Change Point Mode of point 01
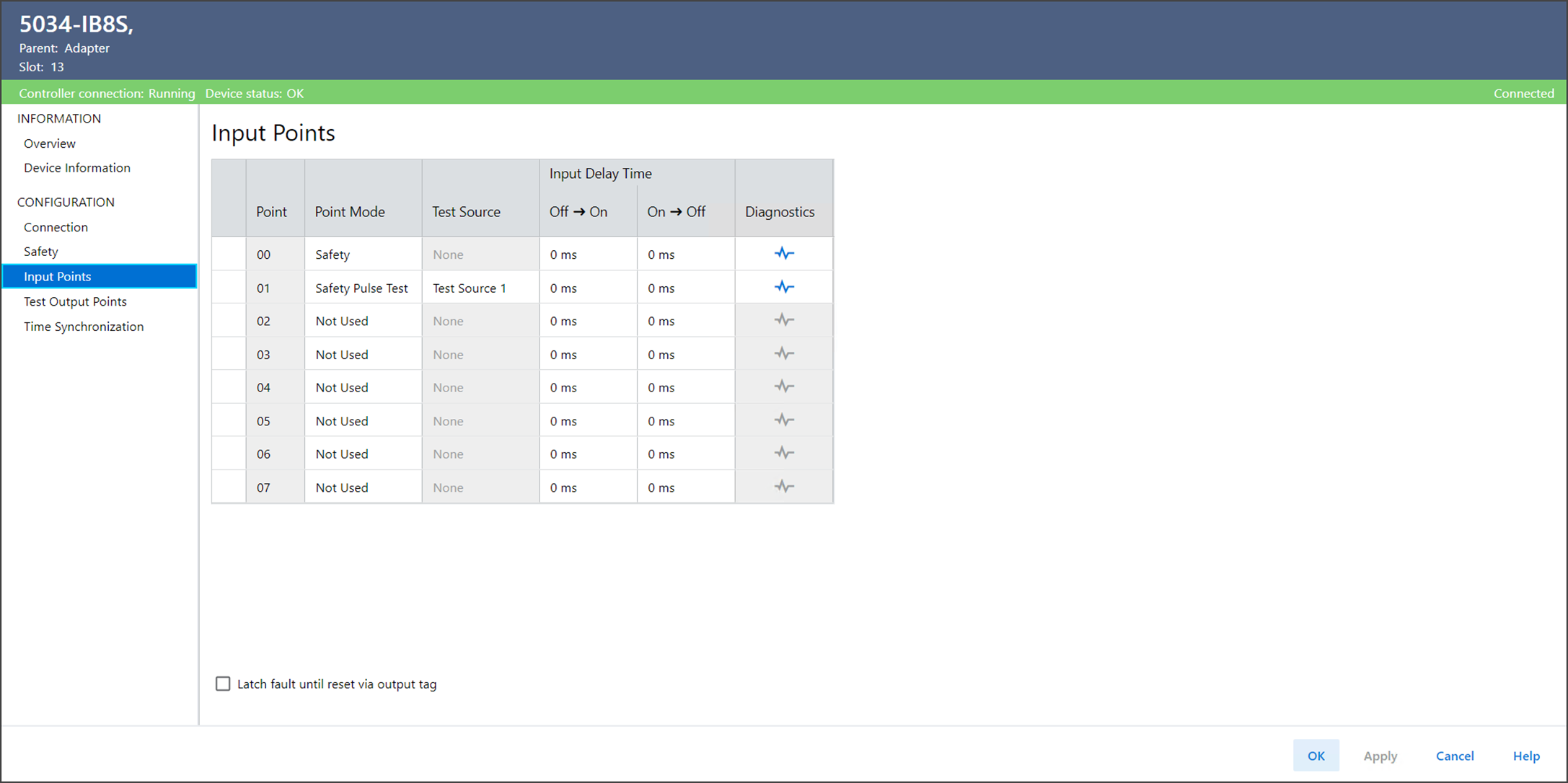 [x=363, y=288]
